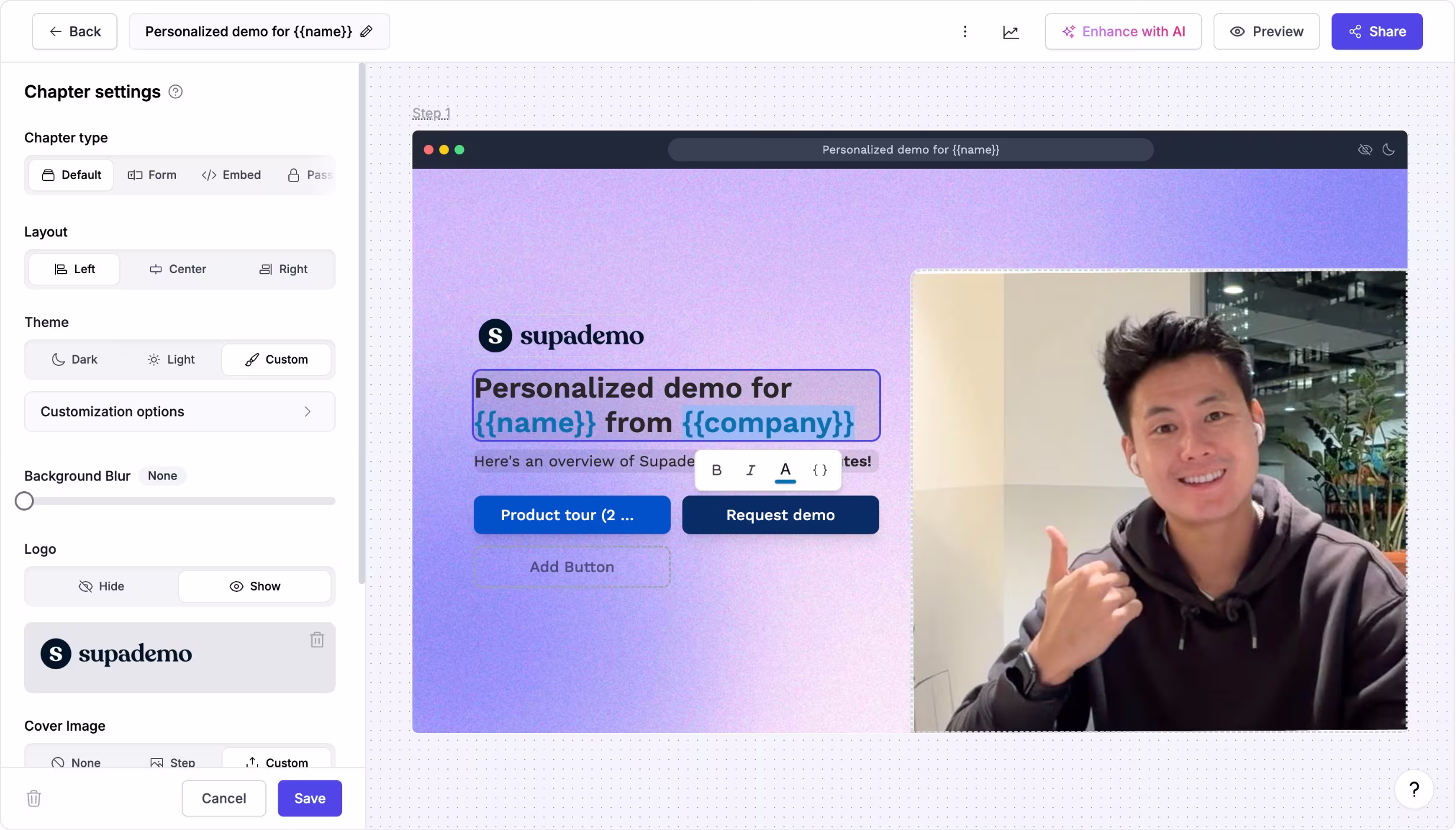
Task: Open the text color A tool
Action: 785,470
